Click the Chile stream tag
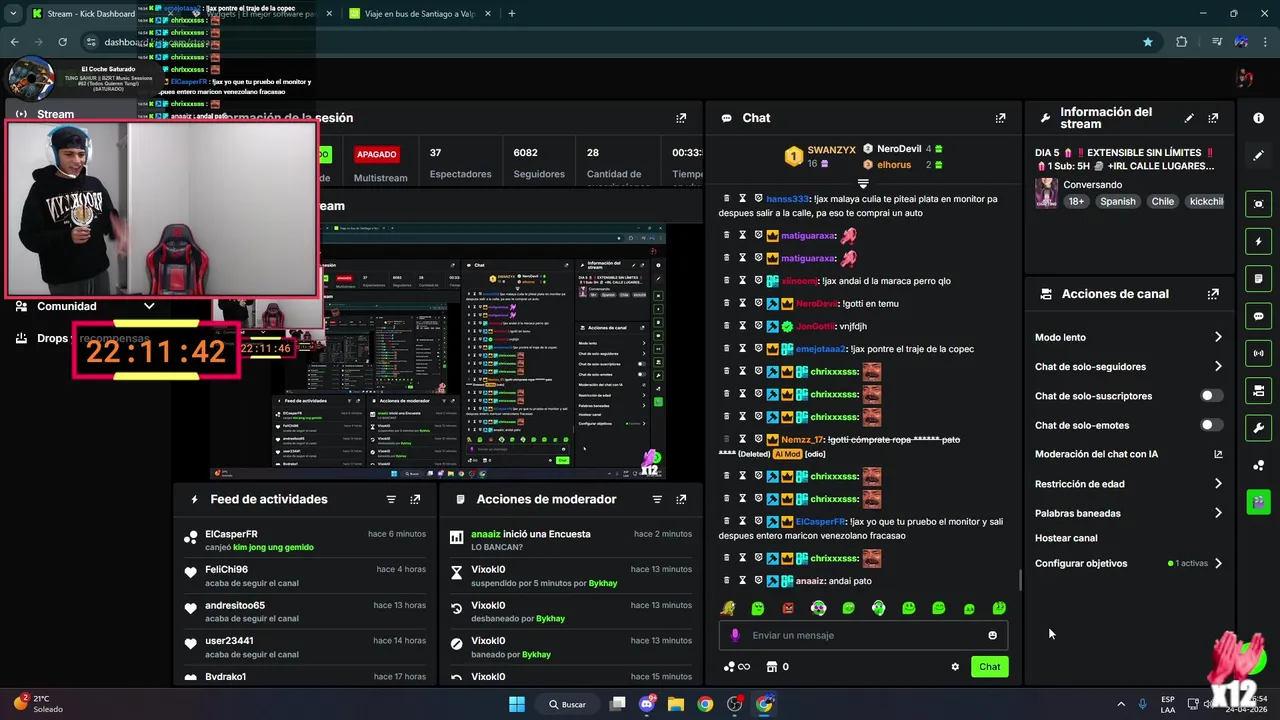Screen dimensions: 1280x720 (1162, 201)
